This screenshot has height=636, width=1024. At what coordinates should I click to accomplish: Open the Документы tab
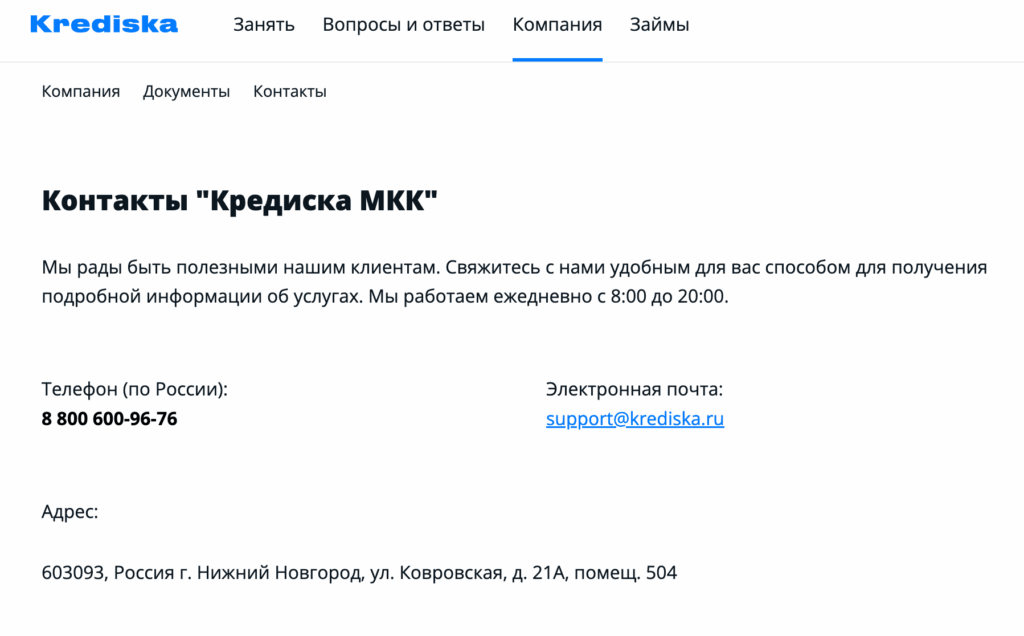pos(186,92)
